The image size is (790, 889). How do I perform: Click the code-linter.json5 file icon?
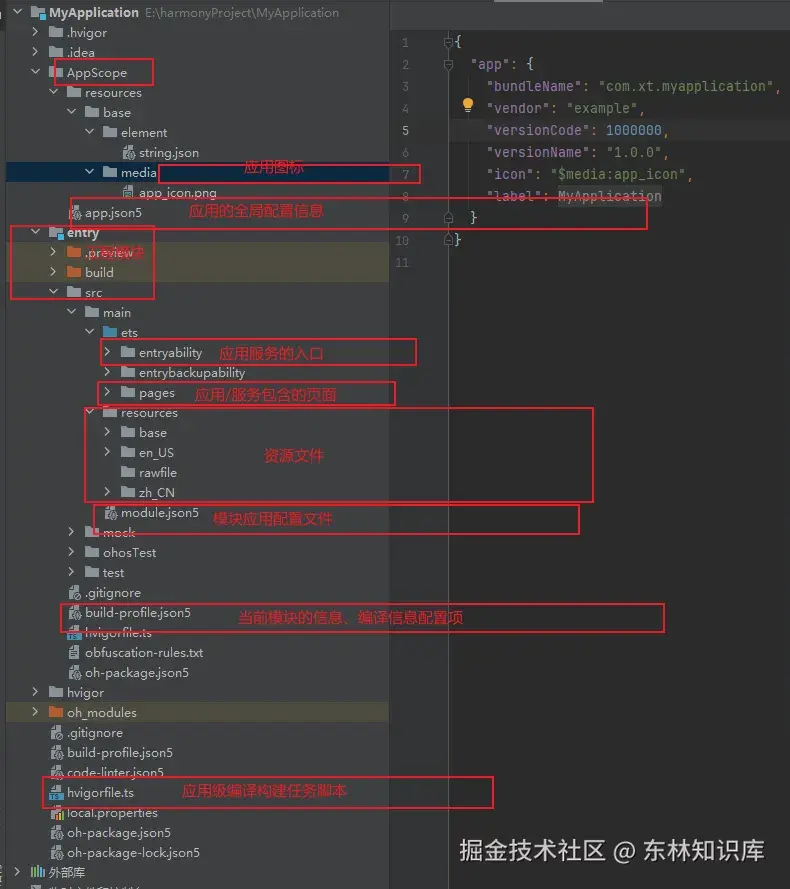click(57, 772)
